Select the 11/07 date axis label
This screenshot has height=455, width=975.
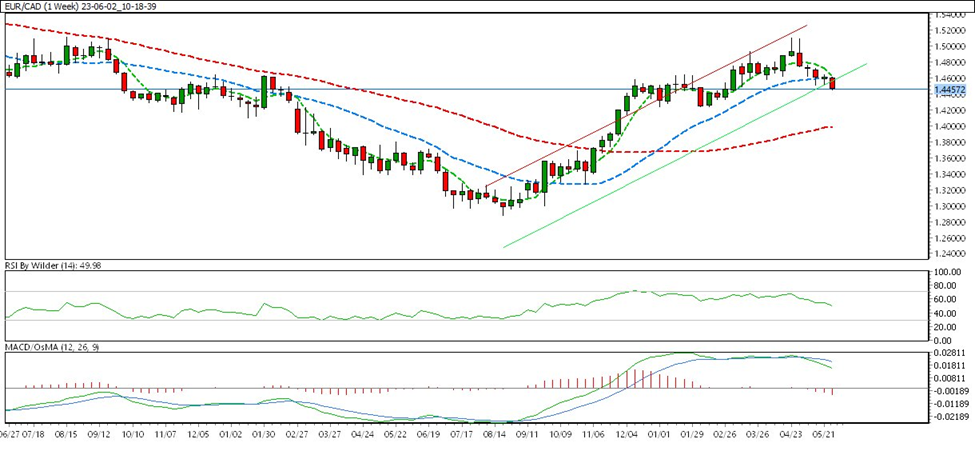pyautogui.click(x=165, y=433)
